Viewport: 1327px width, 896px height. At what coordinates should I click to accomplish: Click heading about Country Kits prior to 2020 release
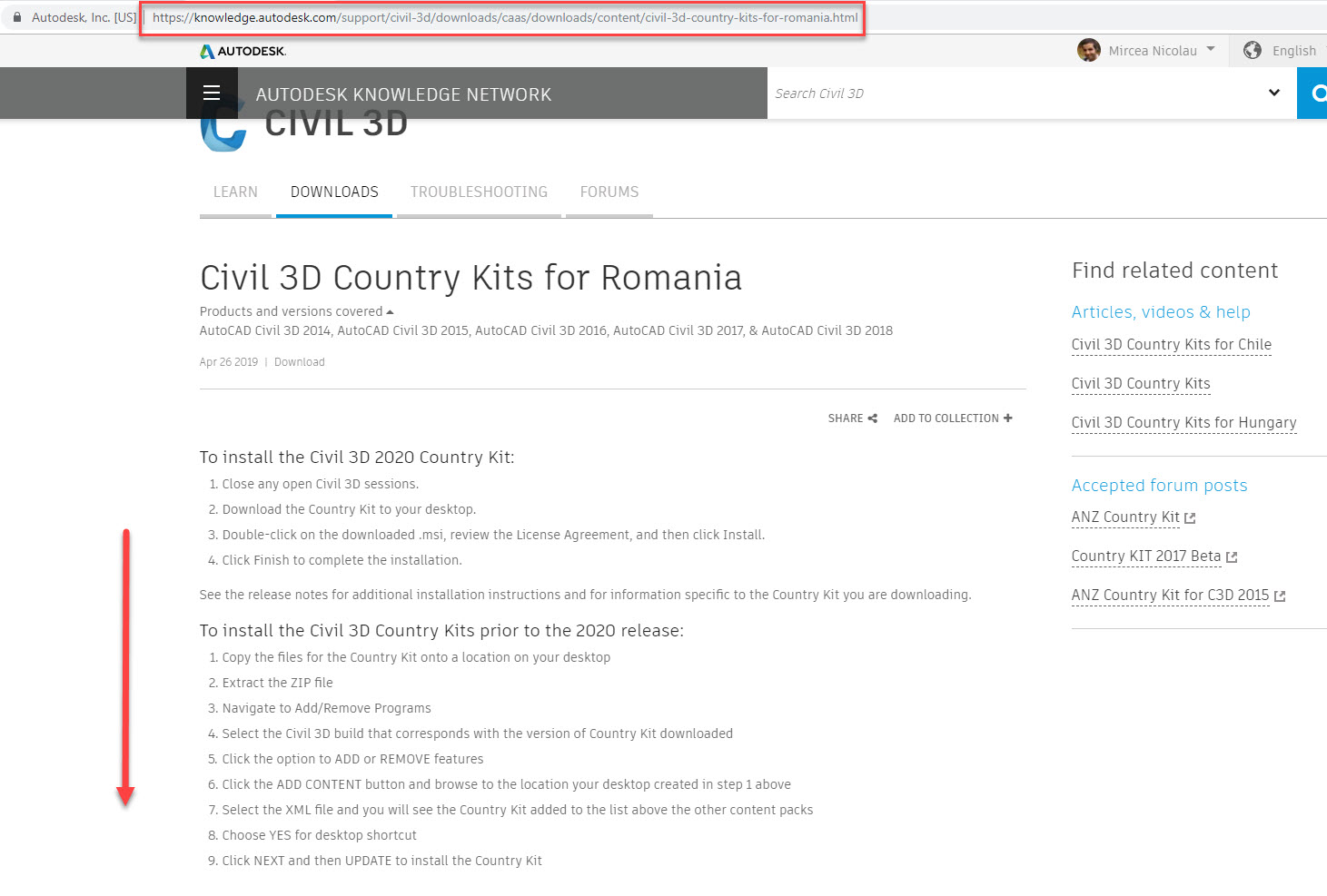click(x=441, y=631)
